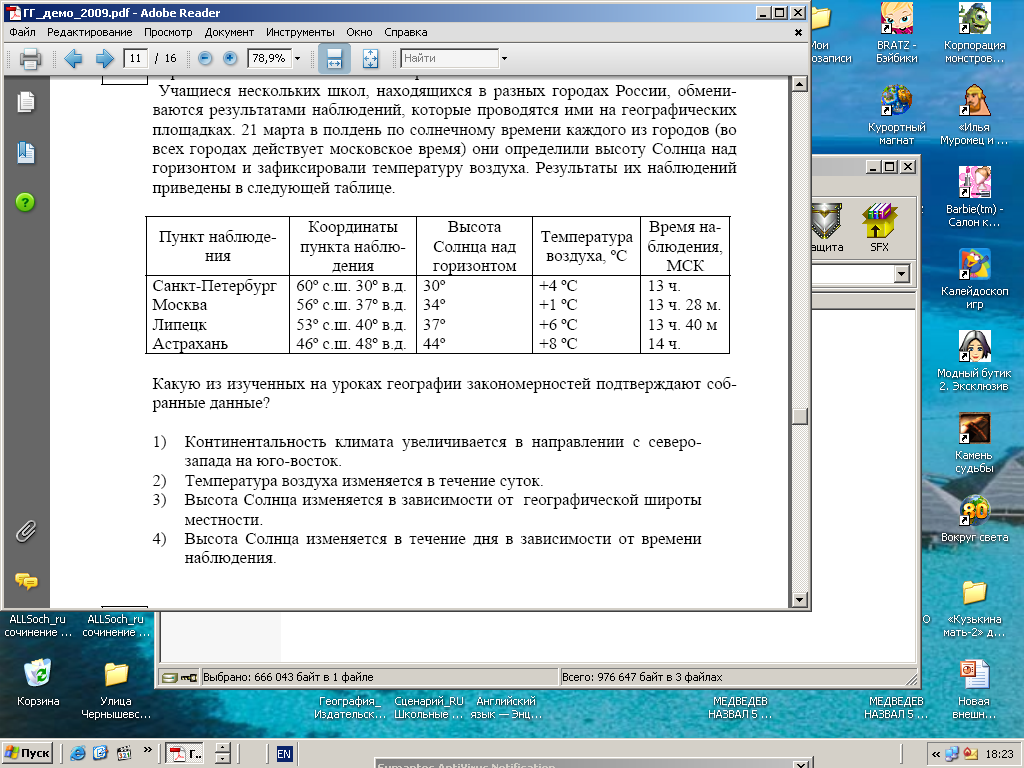Open the Улица Чернышевс... desktop folder

[x=116, y=690]
